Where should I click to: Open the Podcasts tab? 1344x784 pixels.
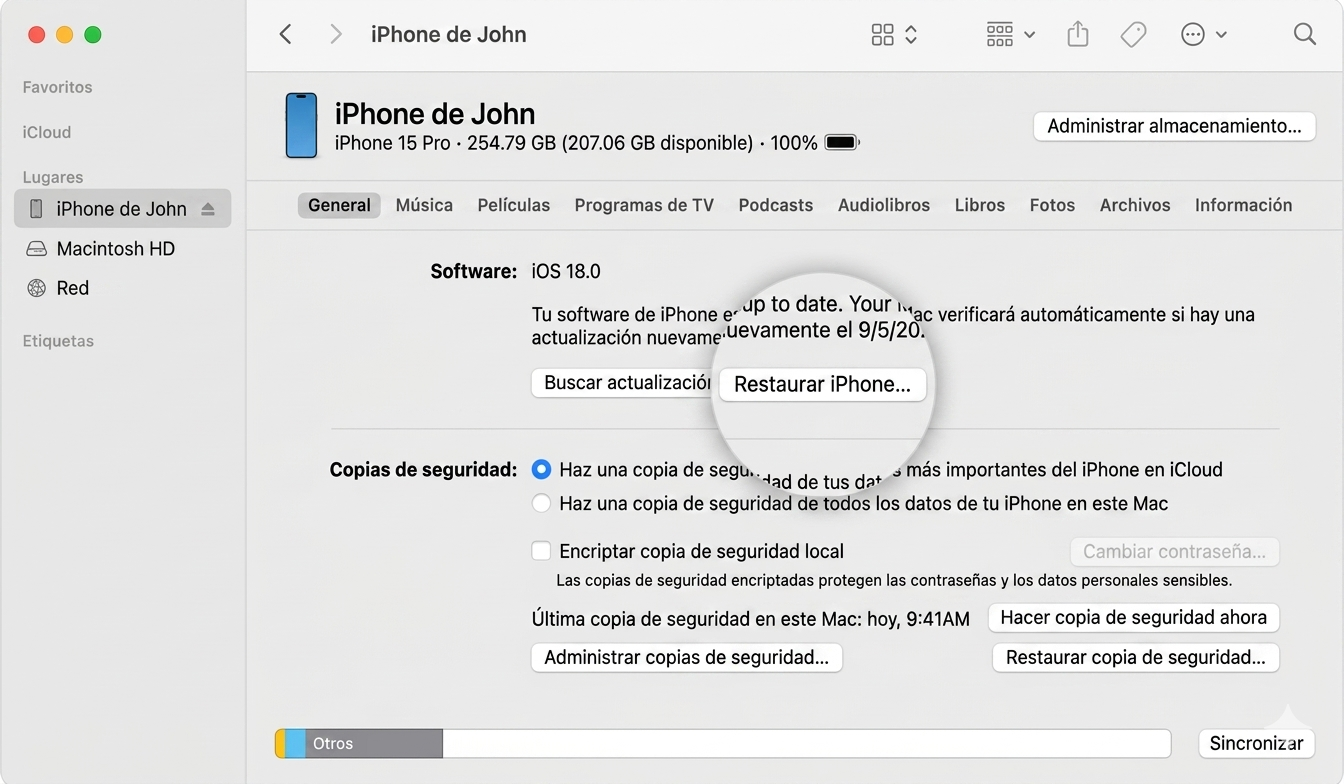click(x=776, y=205)
